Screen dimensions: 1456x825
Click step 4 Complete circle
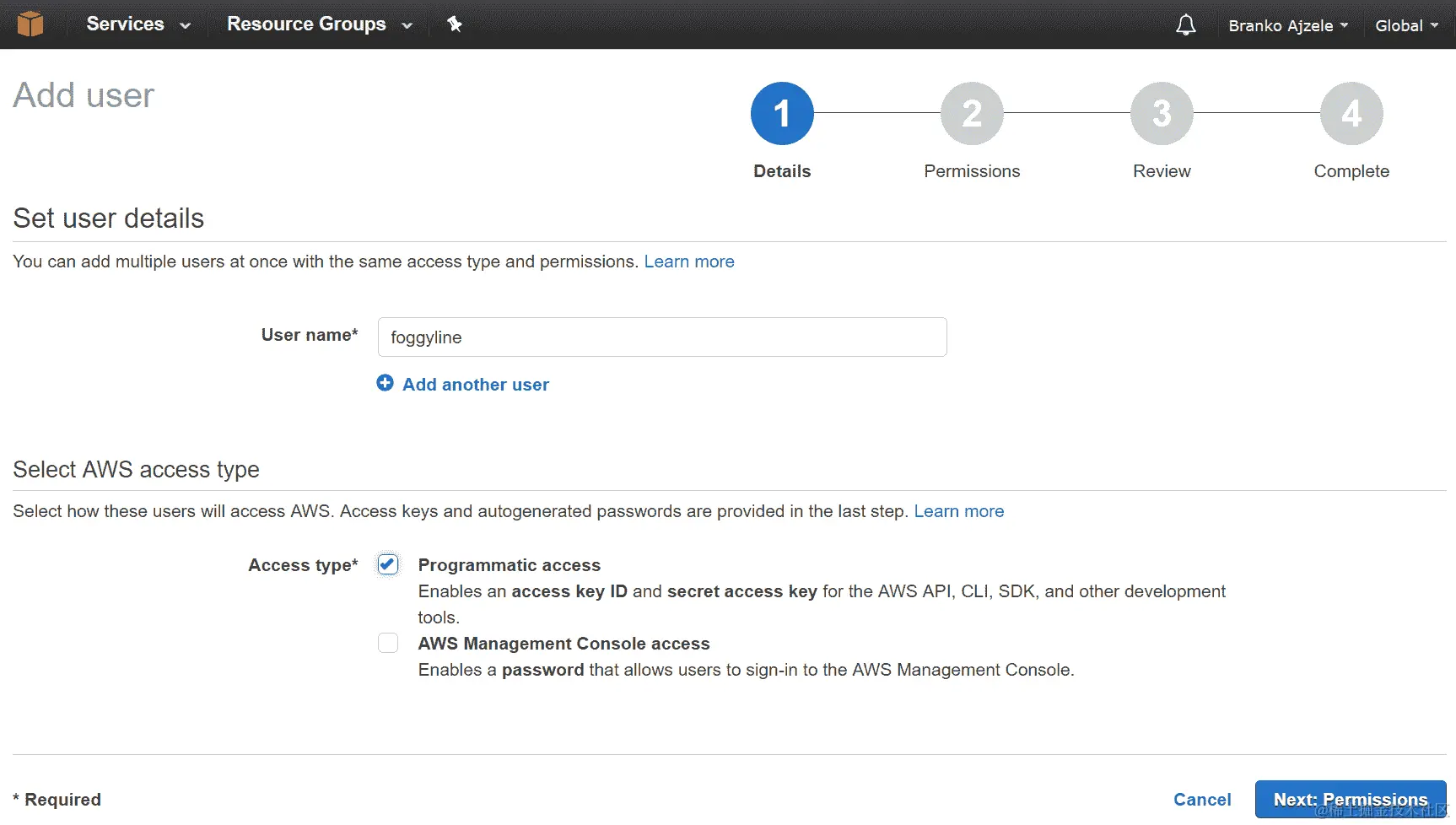click(1351, 113)
